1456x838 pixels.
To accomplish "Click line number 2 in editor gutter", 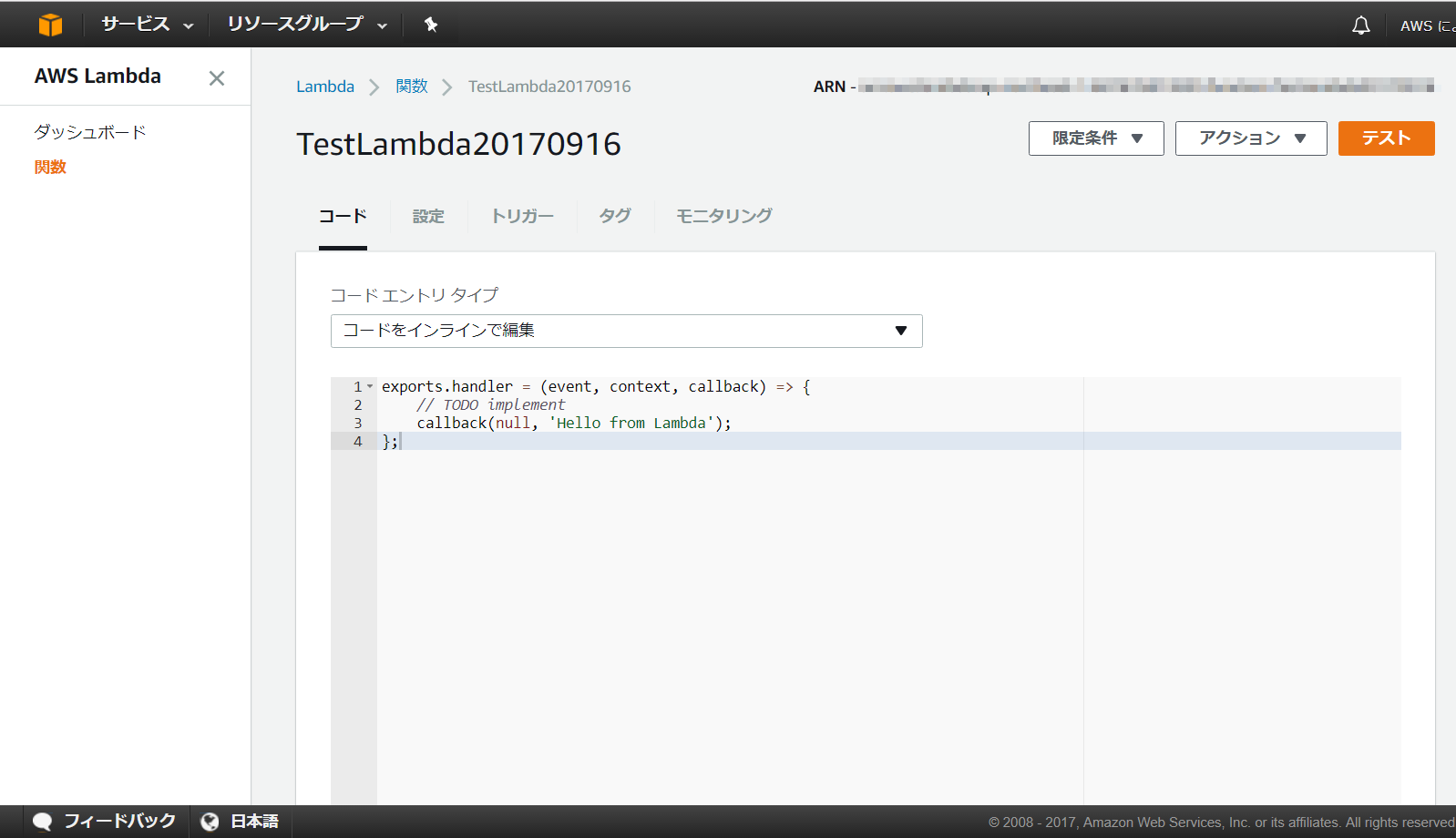I will (x=358, y=404).
